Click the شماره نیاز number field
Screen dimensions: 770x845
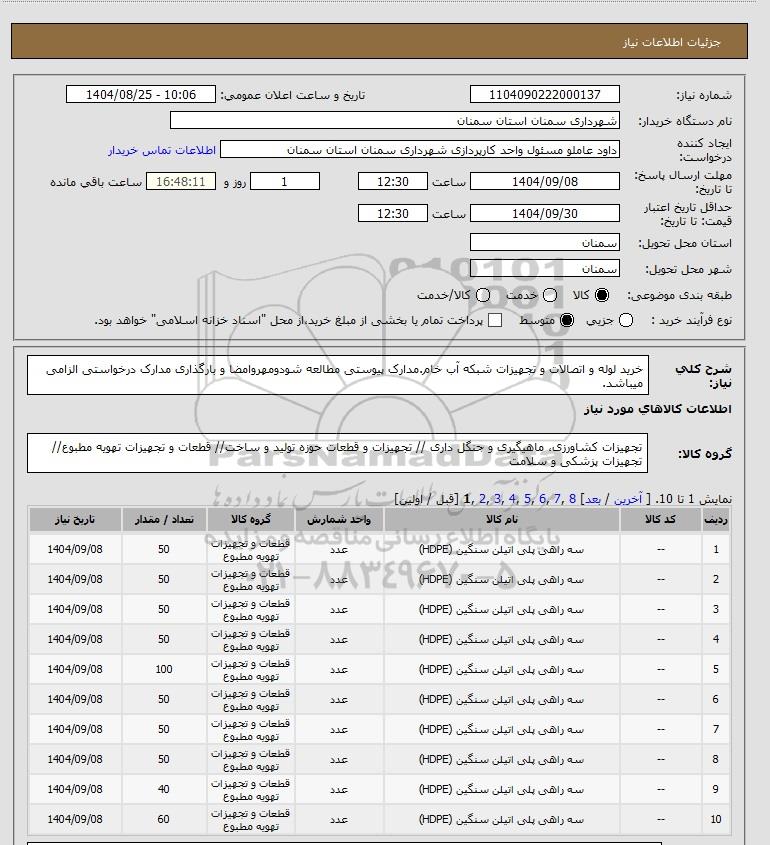pyautogui.click(x=544, y=94)
